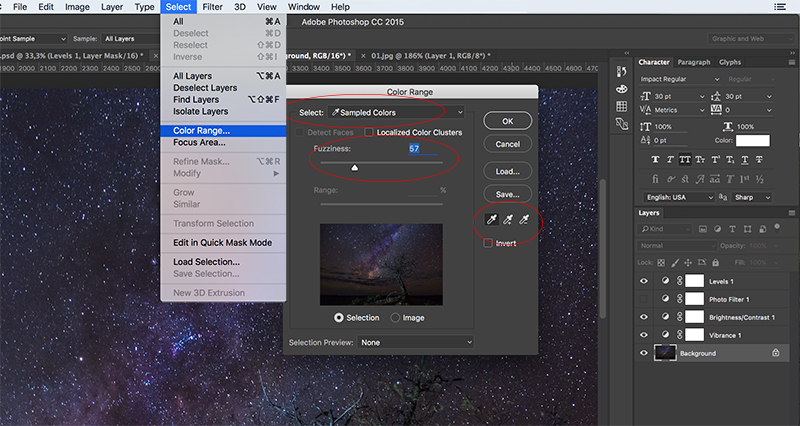Image resolution: width=800 pixels, height=426 pixels.
Task: Open the color palette panel icon in dock
Action: pyautogui.click(x=621, y=89)
